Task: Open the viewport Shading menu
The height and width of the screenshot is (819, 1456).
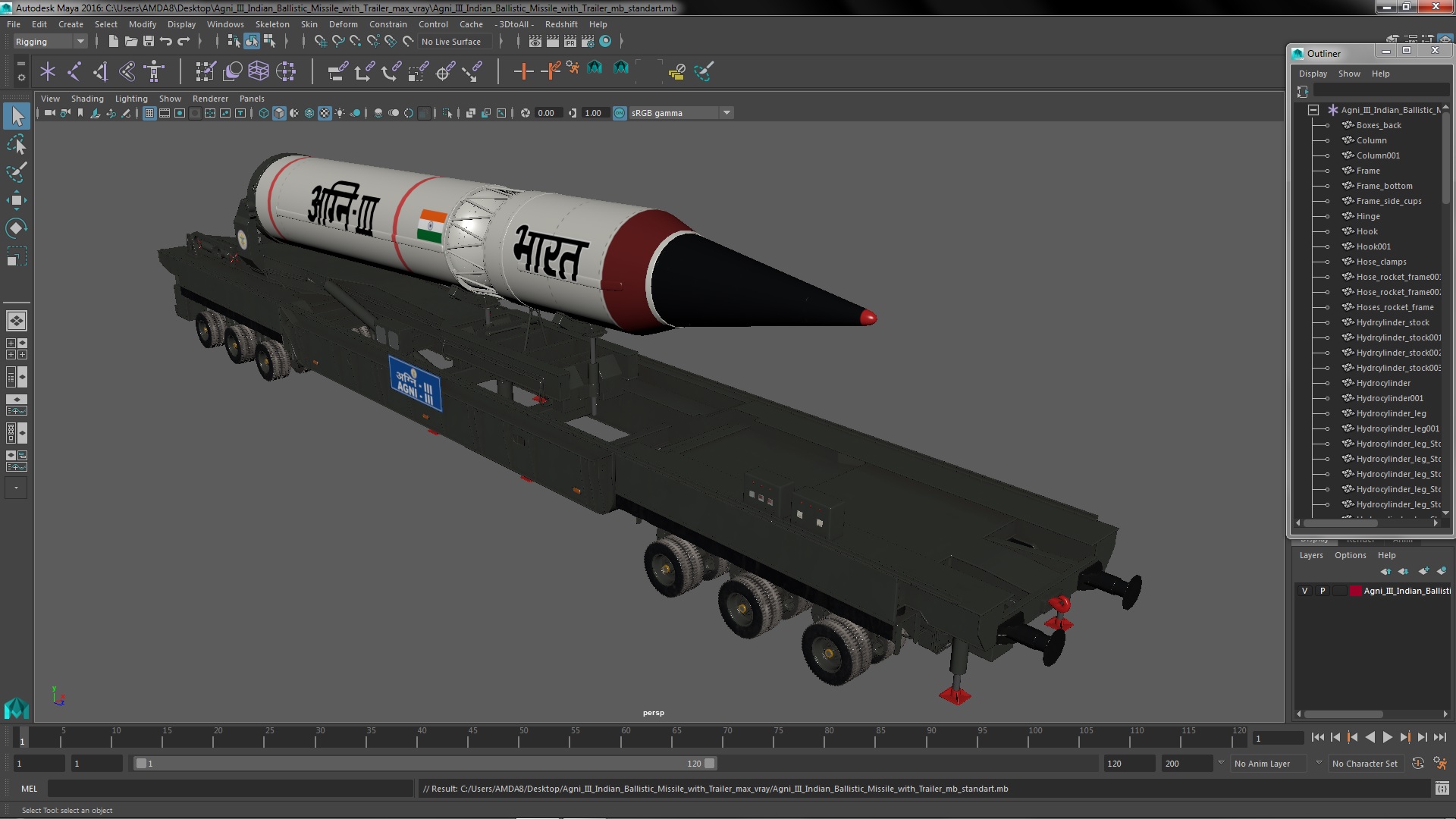Action: pos(87,99)
